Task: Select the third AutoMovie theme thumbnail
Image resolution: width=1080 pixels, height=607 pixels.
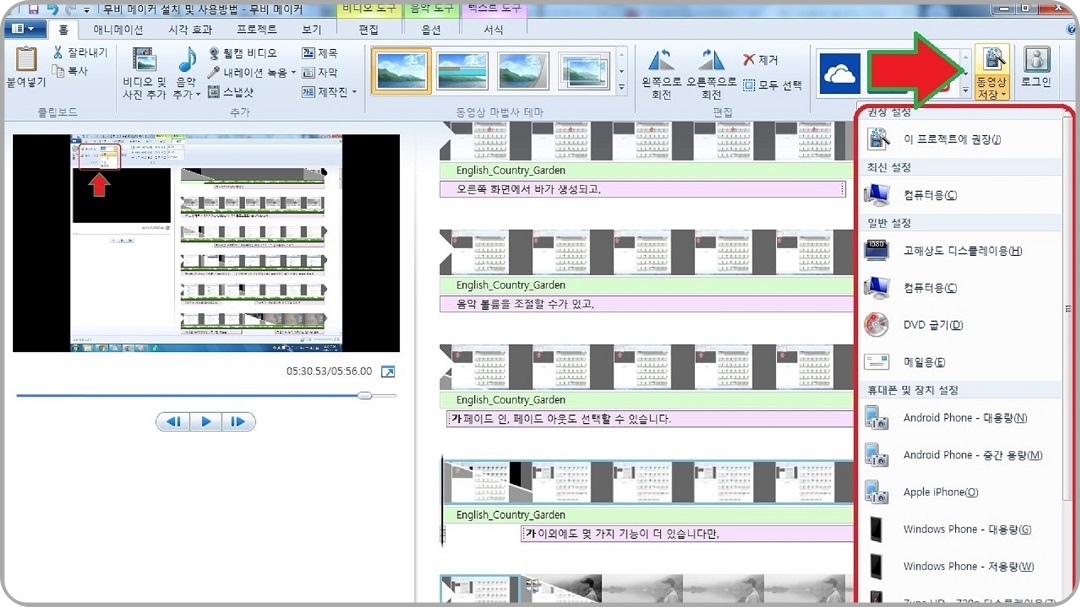Action: coord(523,70)
